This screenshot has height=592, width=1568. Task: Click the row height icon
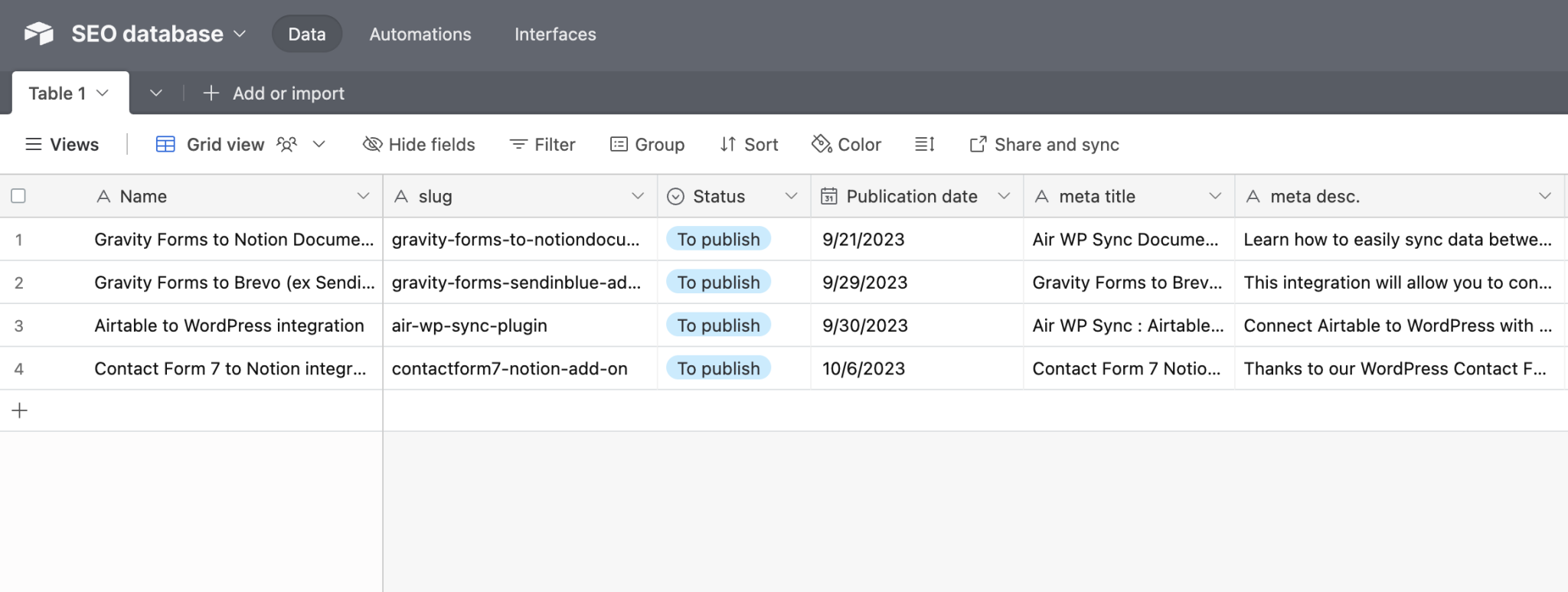925,144
